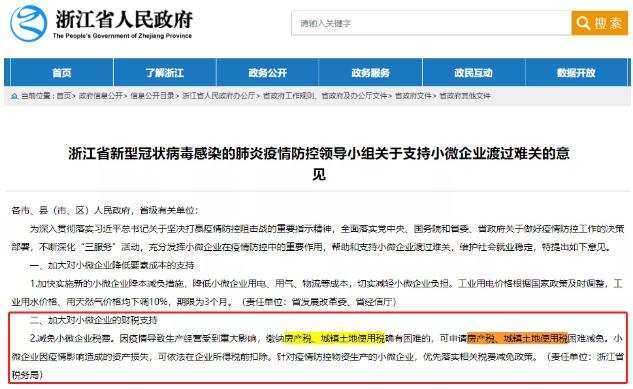The height and width of the screenshot is (389, 633).
Task: Click the home icon in the breadcrumb
Action: point(15,96)
